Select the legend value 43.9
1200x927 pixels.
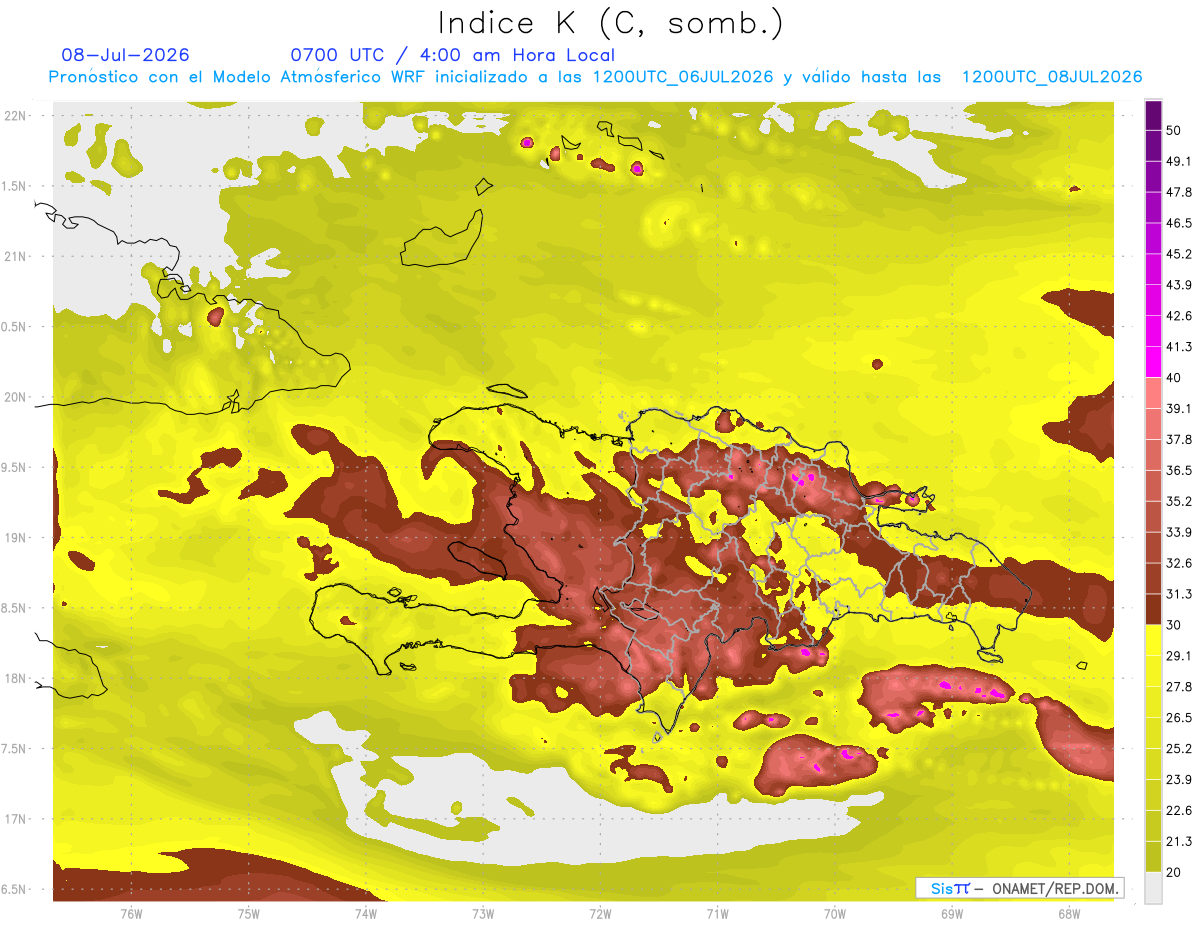coord(1178,285)
